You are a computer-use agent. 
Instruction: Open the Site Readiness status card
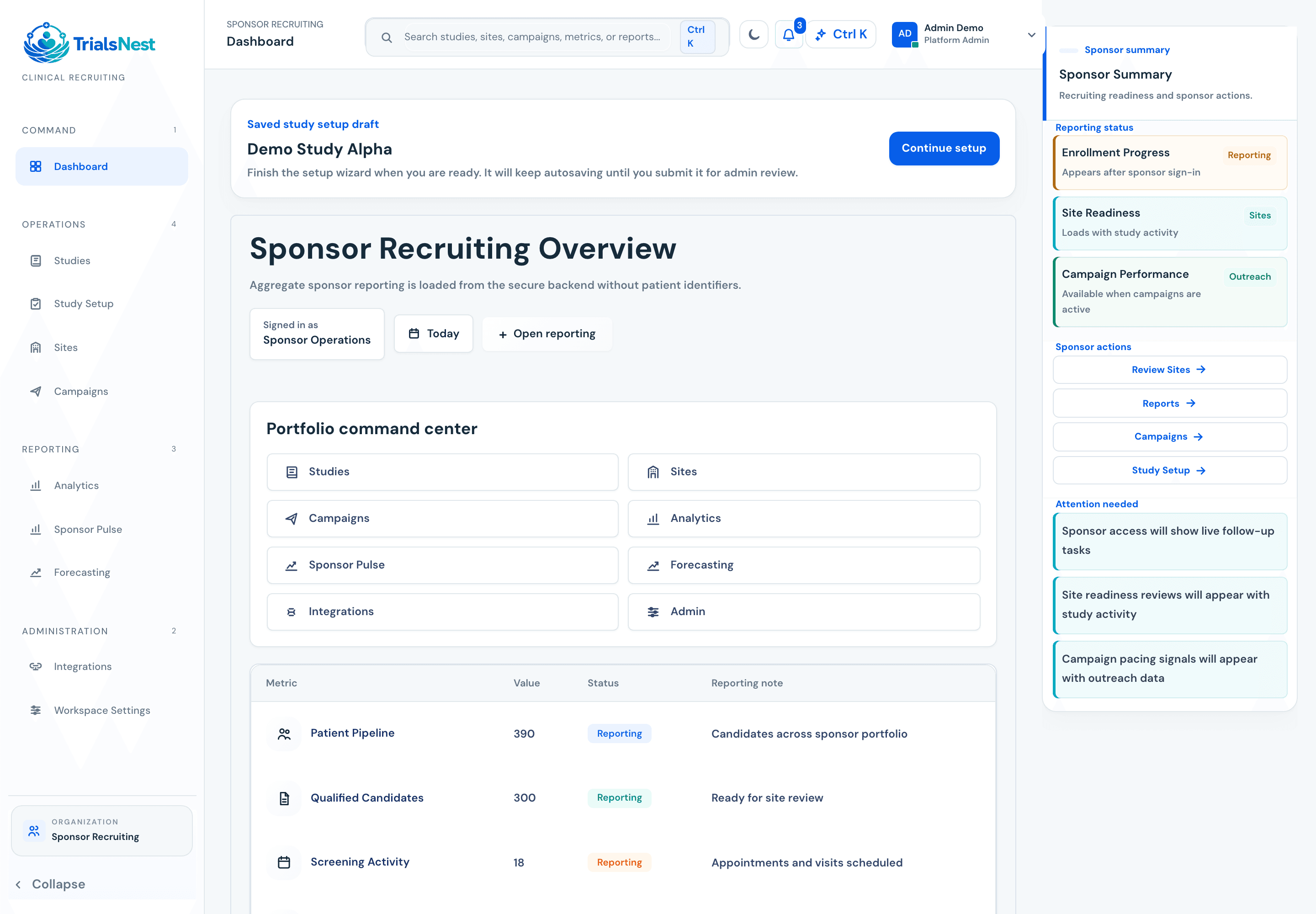[1169, 223]
